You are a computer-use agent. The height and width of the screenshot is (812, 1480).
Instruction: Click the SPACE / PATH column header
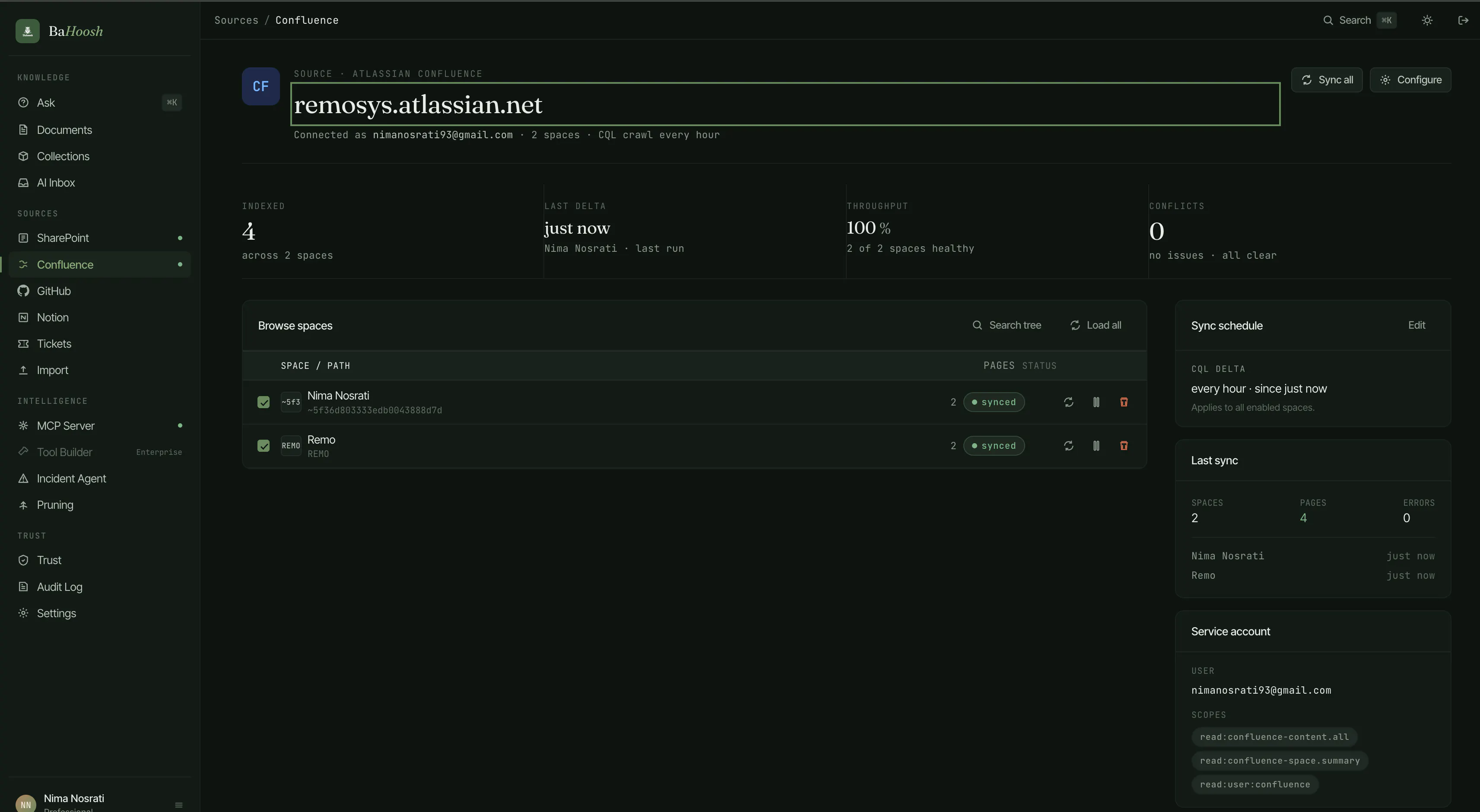pyautogui.click(x=315, y=366)
